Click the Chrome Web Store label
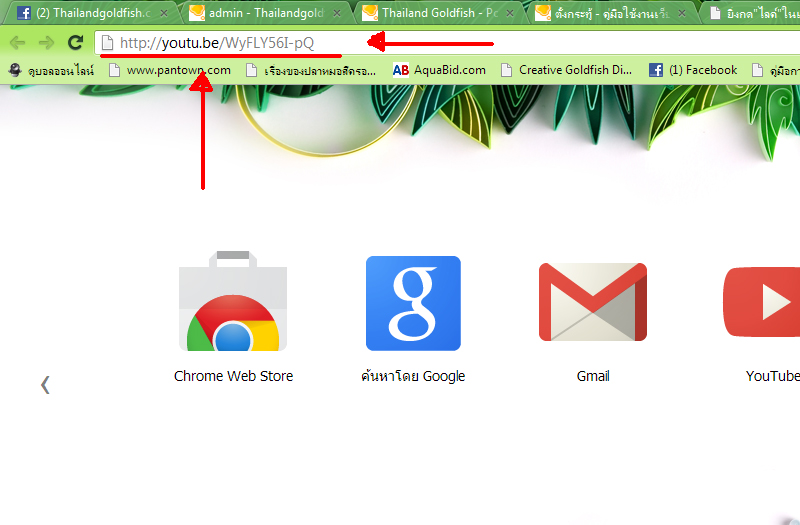Screen dimensions: 800x525 [x=233, y=376]
